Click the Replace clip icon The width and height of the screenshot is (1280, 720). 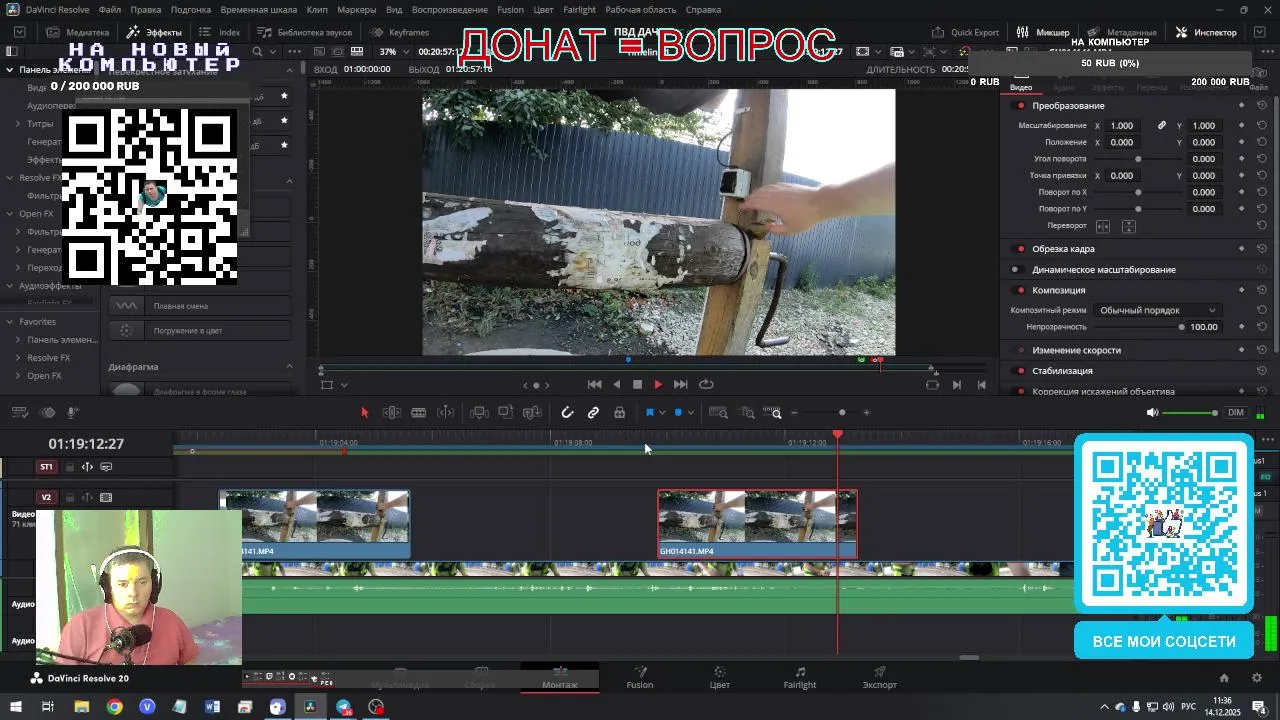pyautogui.click(x=532, y=413)
